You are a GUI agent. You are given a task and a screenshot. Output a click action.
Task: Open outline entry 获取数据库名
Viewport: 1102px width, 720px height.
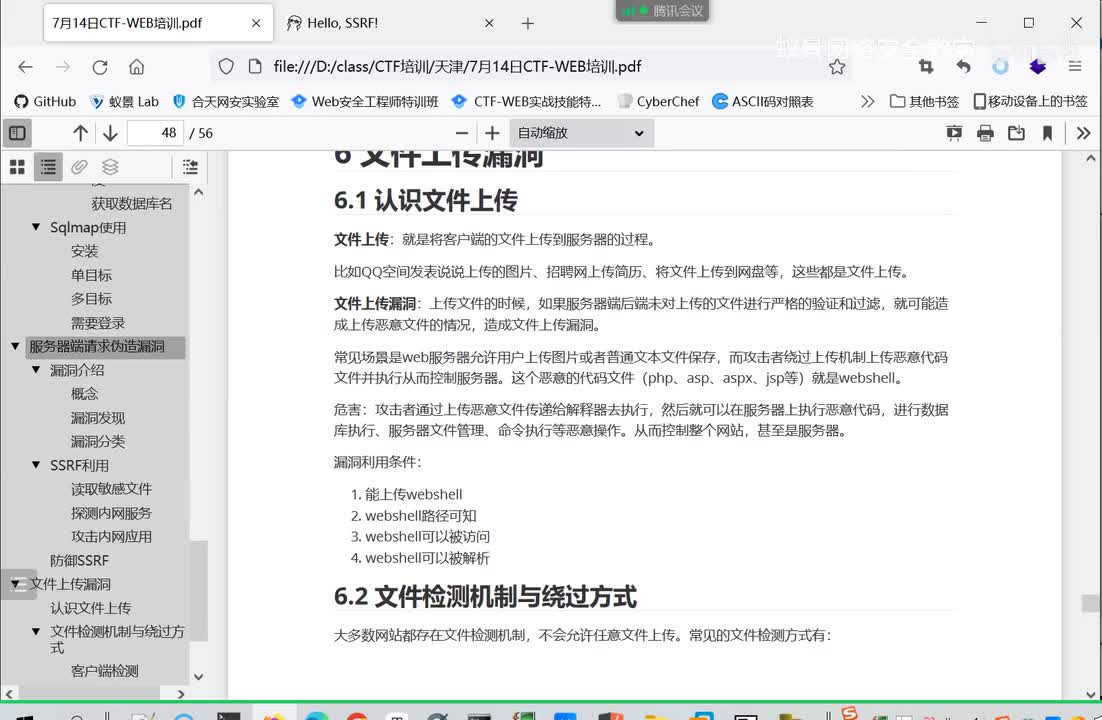(x=131, y=203)
